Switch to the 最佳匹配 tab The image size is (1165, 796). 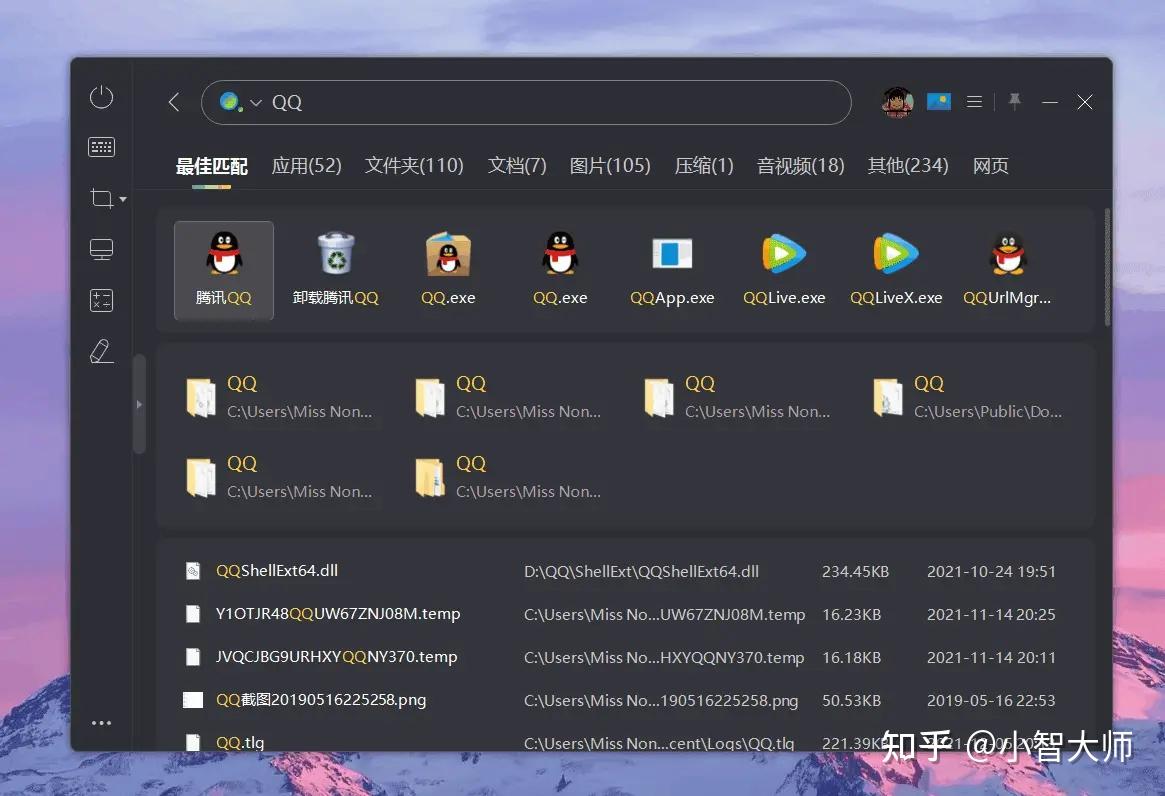pyautogui.click(x=212, y=166)
